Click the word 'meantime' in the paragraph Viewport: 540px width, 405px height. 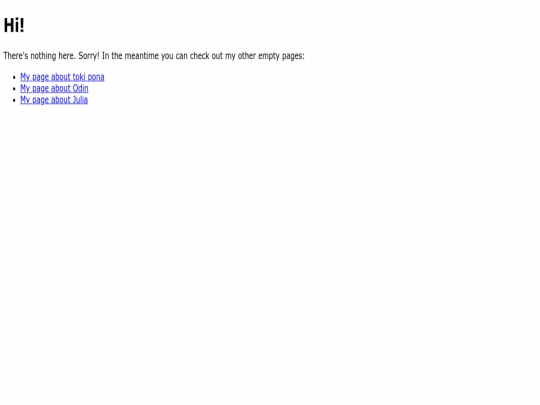tap(142, 56)
